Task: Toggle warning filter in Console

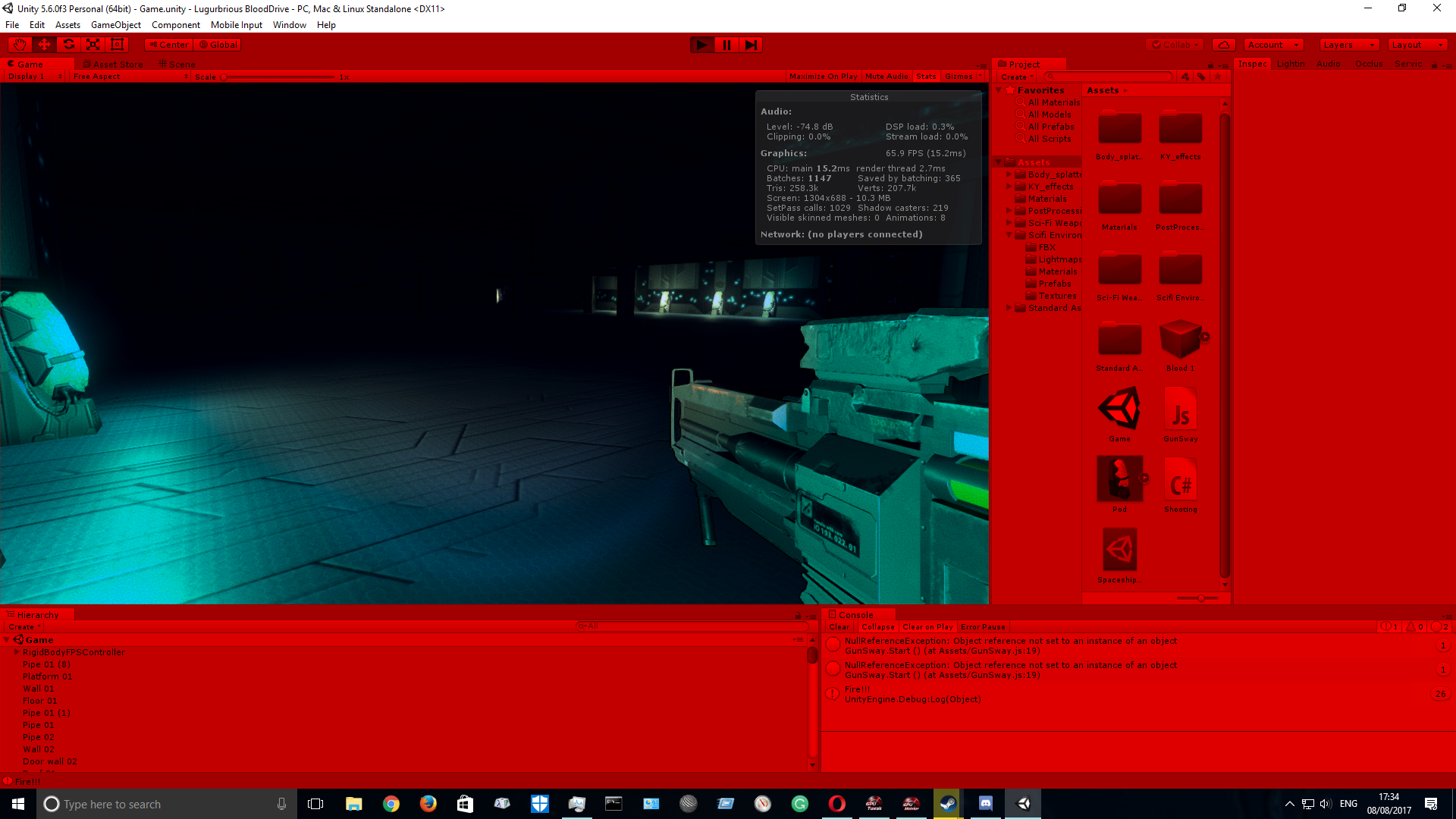Action: click(x=1414, y=626)
